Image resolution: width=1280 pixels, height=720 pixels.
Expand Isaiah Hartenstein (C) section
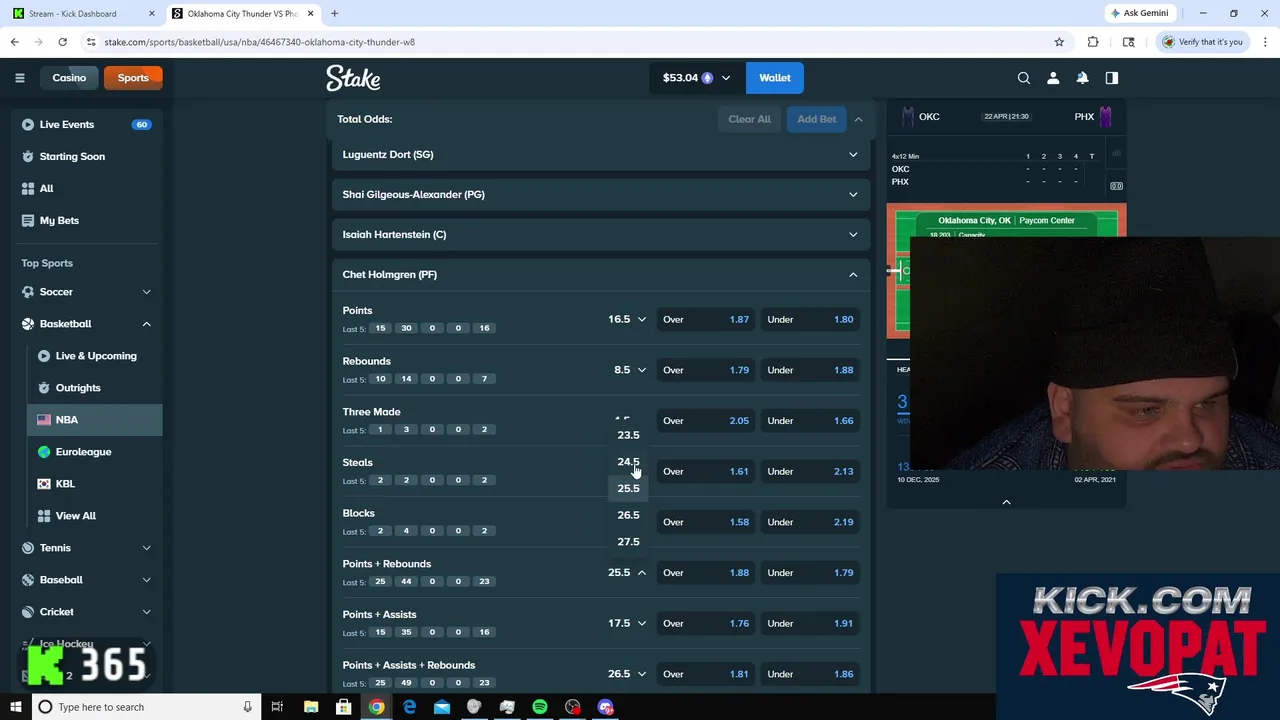click(x=600, y=234)
